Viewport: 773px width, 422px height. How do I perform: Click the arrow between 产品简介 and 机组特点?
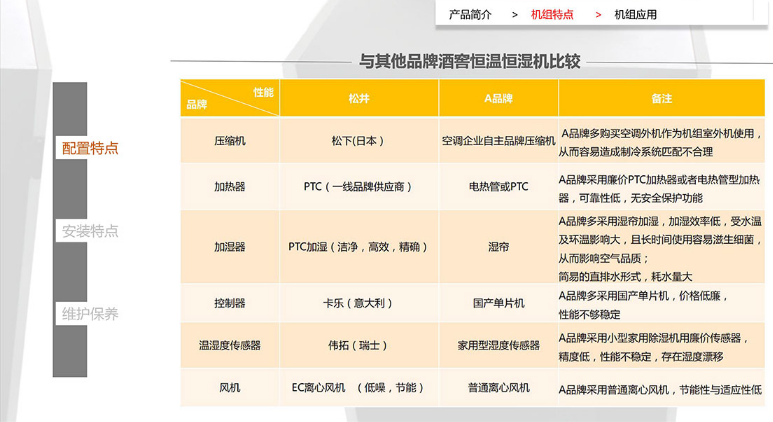pyautogui.click(x=514, y=14)
